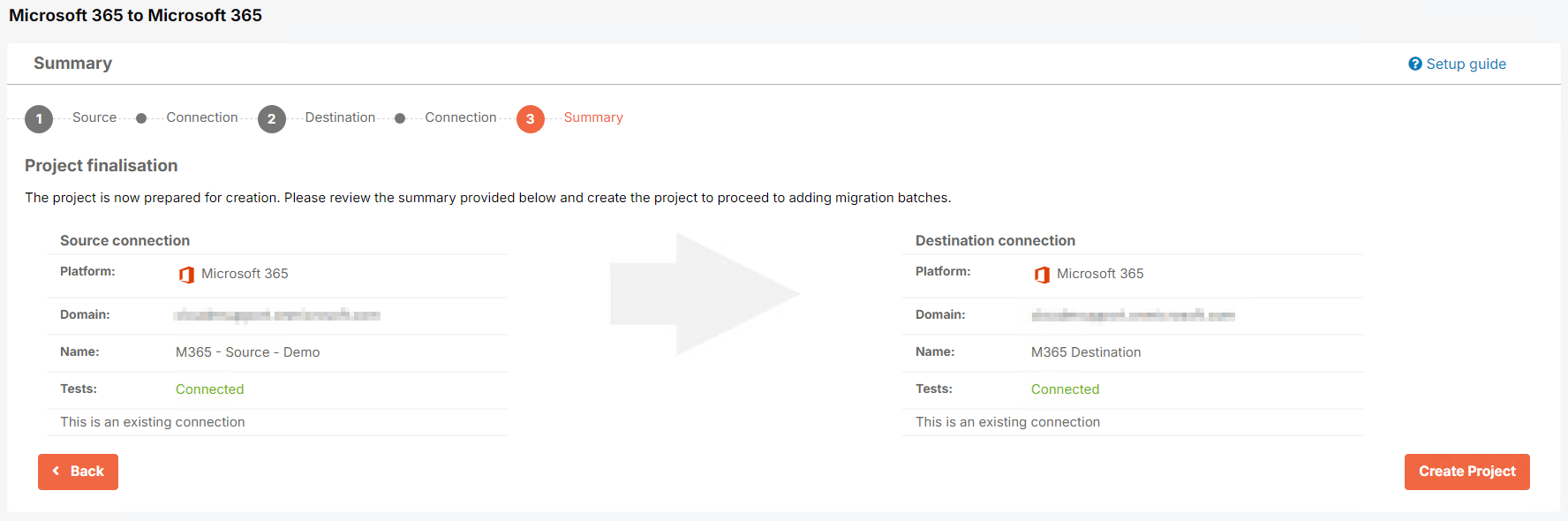Click the source Microsoft 365 Office logo
This screenshot has width=1568, height=521.
pyautogui.click(x=186, y=275)
